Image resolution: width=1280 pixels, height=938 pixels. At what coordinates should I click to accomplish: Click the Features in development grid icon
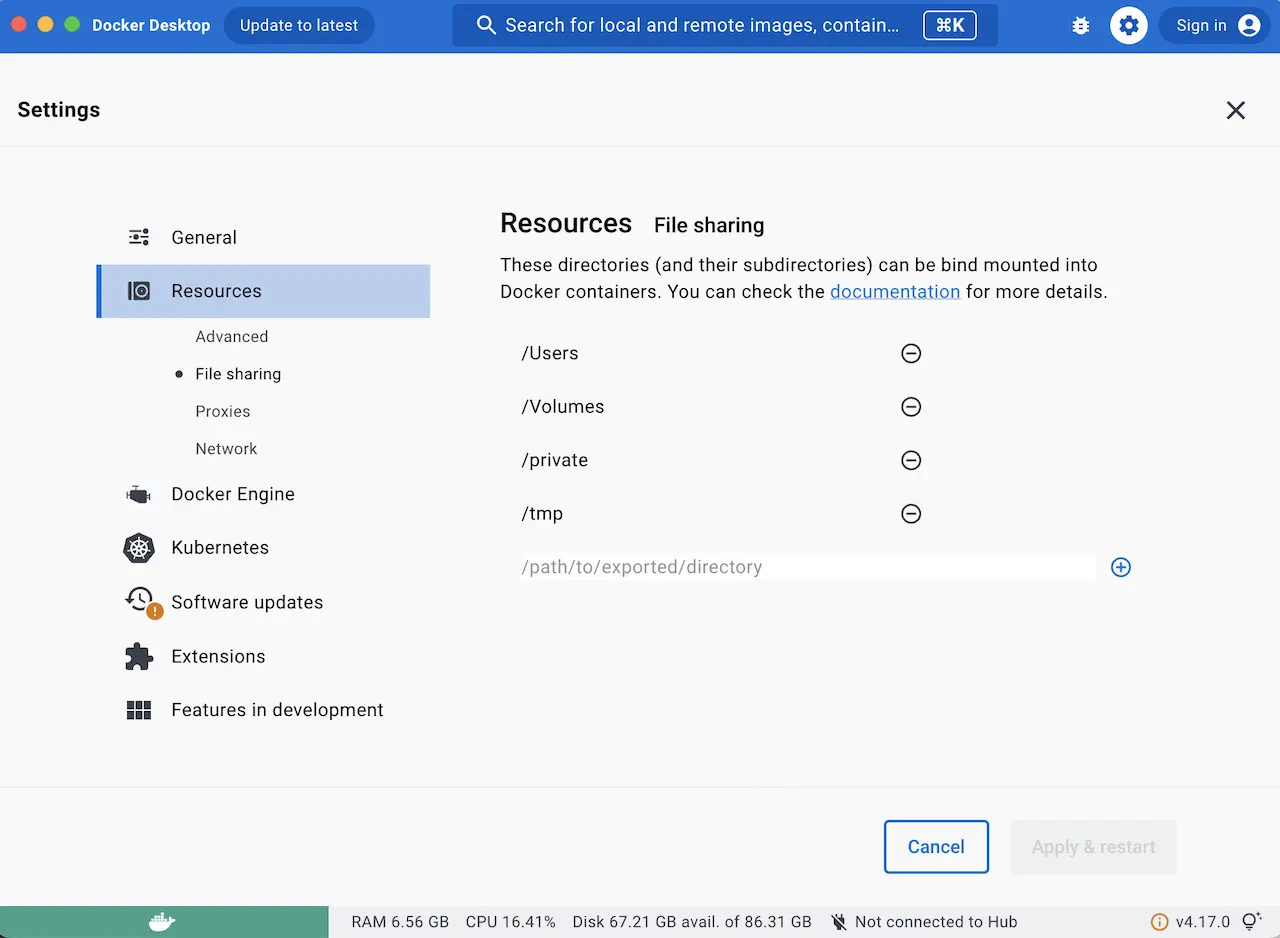[139, 710]
